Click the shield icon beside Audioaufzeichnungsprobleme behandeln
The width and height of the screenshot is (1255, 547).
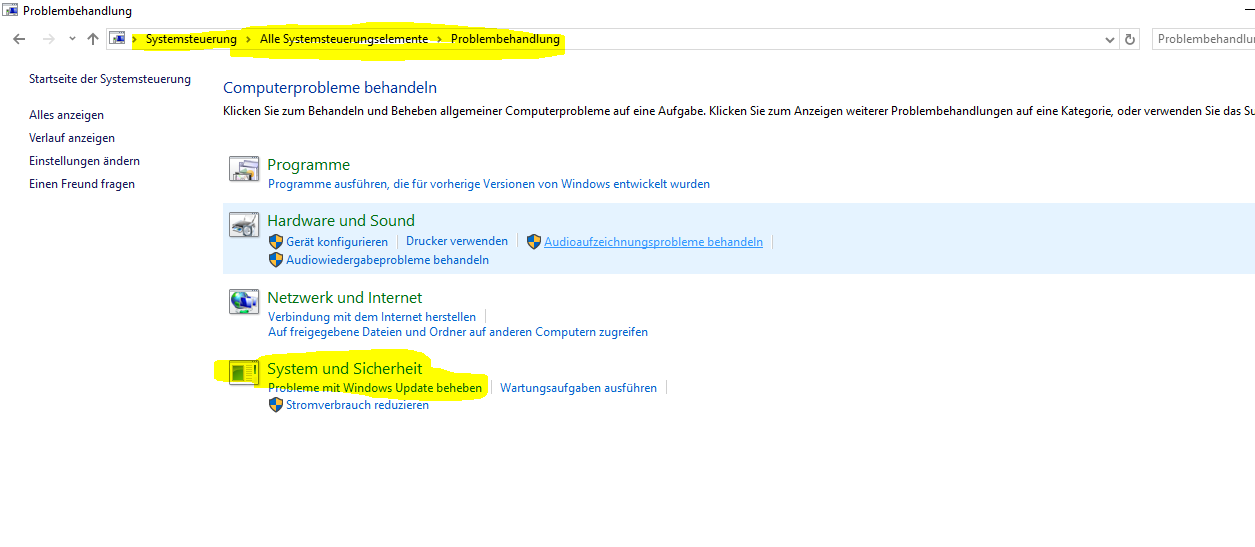(534, 241)
